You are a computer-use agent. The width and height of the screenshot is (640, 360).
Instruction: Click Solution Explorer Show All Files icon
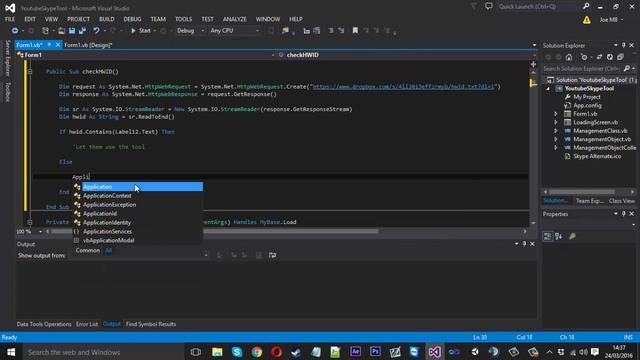[620, 57]
